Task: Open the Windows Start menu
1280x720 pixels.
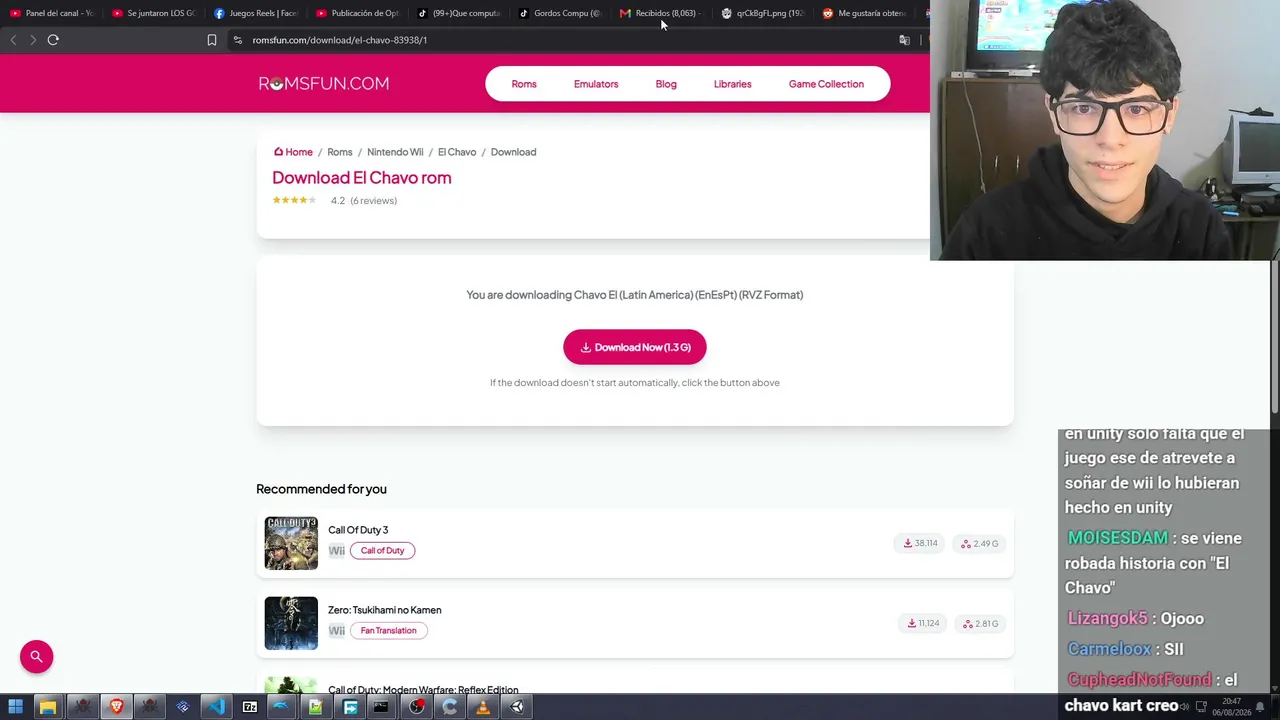Action: pos(15,707)
